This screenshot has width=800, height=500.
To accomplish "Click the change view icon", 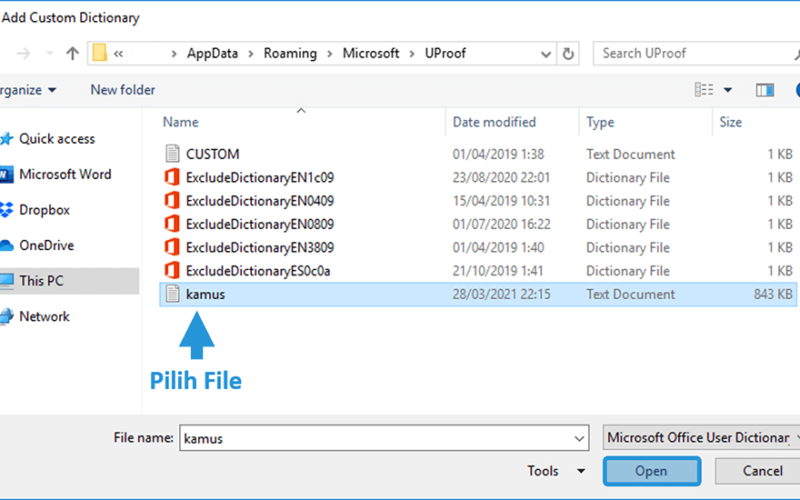I will pos(704,90).
